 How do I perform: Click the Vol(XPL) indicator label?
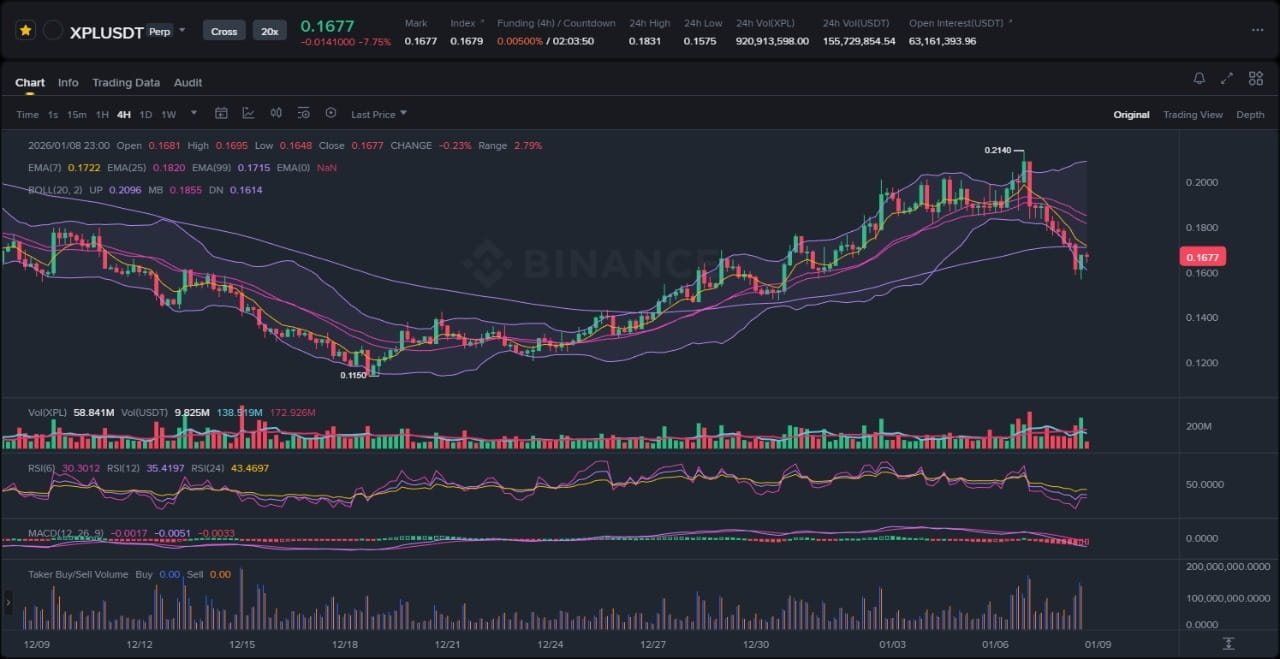47,412
